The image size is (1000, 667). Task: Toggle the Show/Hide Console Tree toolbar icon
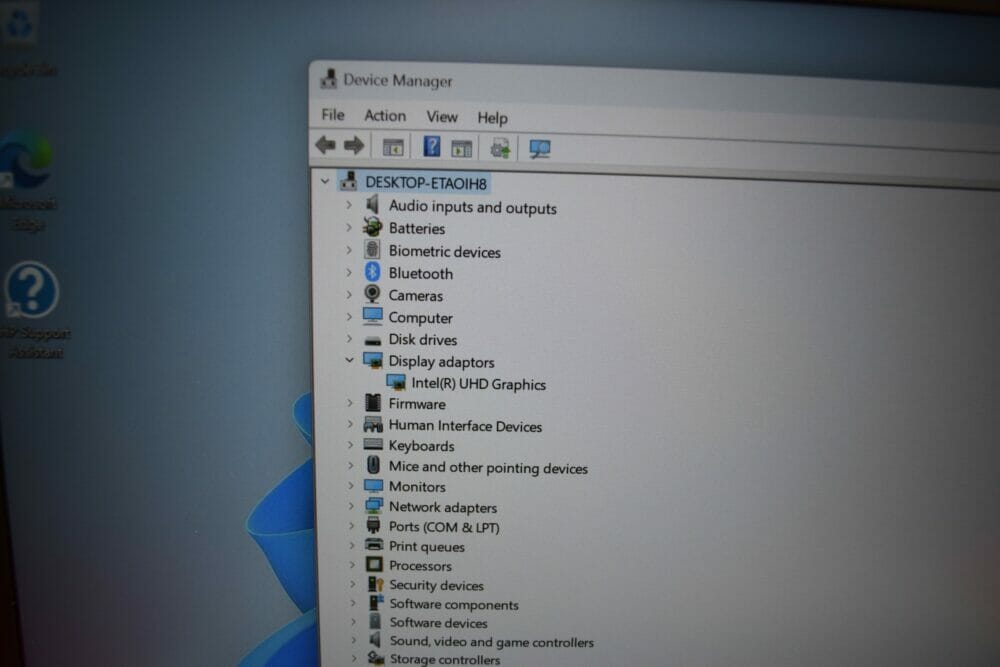(393, 147)
